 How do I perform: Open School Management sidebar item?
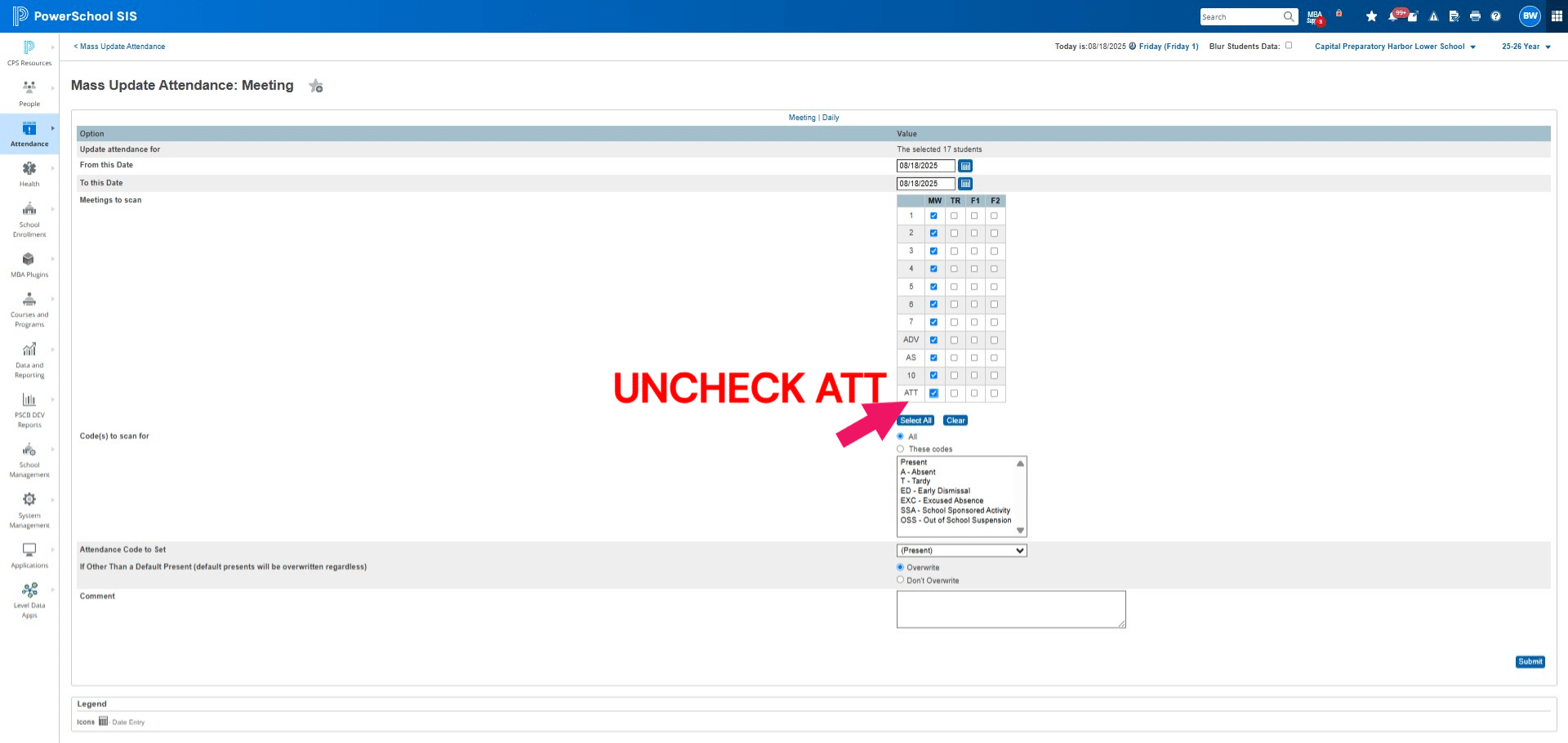tap(29, 460)
